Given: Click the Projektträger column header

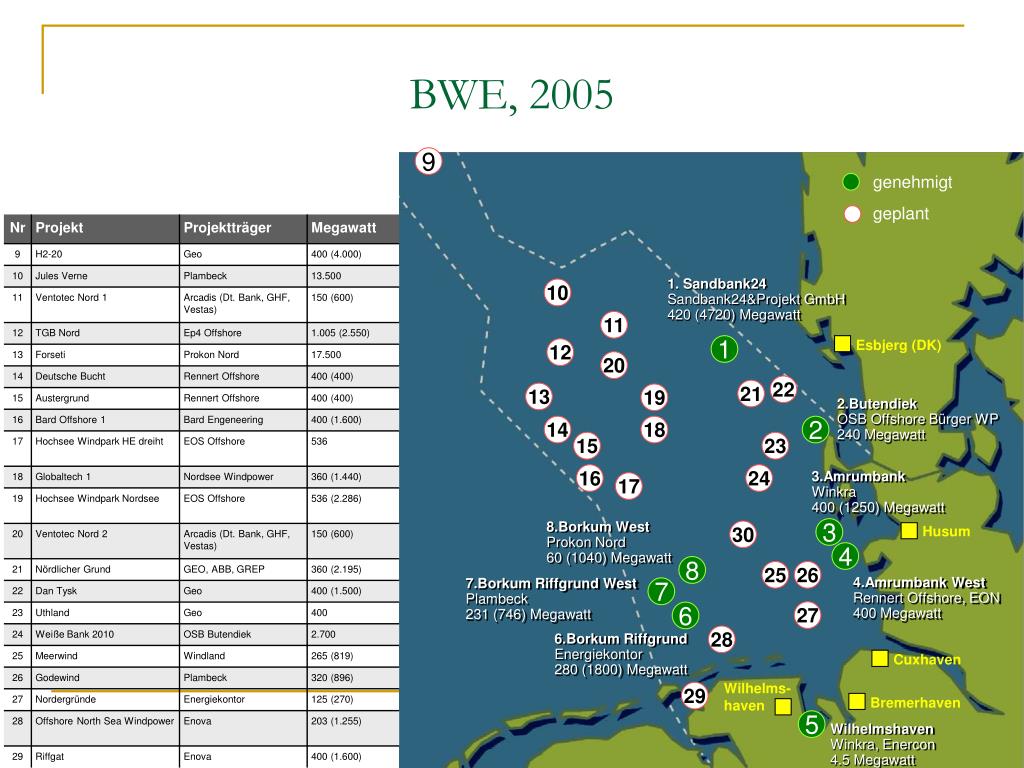Looking at the screenshot, I should pyautogui.click(x=243, y=228).
